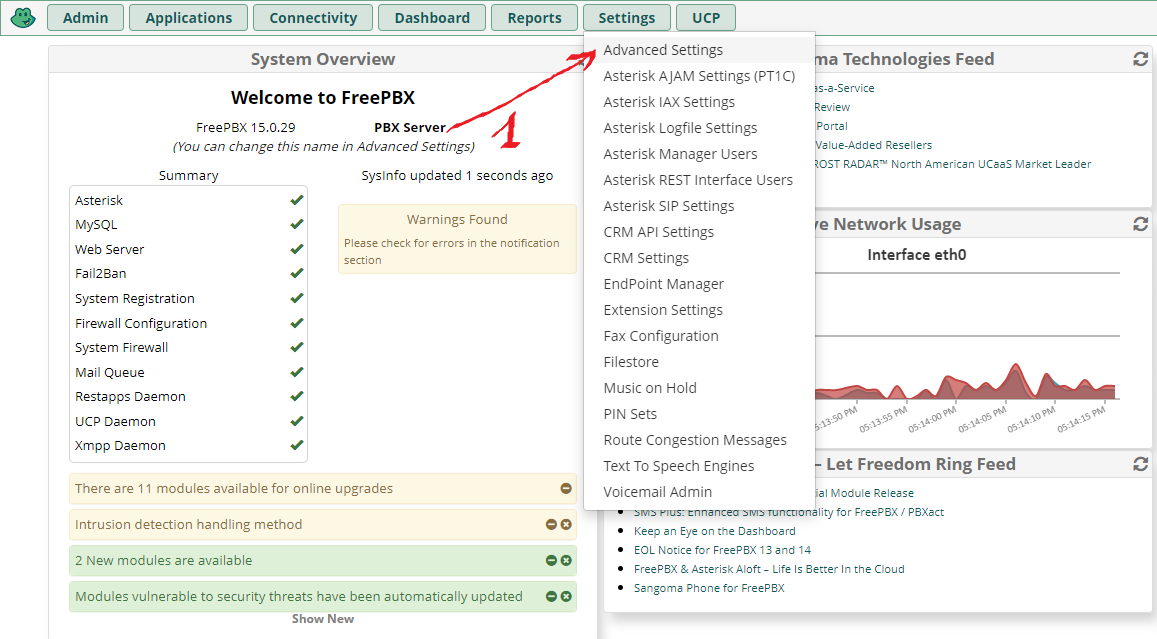Open 'EOL Notice for FreePBX 13 and 14'
This screenshot has width=1157, height=639.
pyautogui.click(x=722, y=550)
